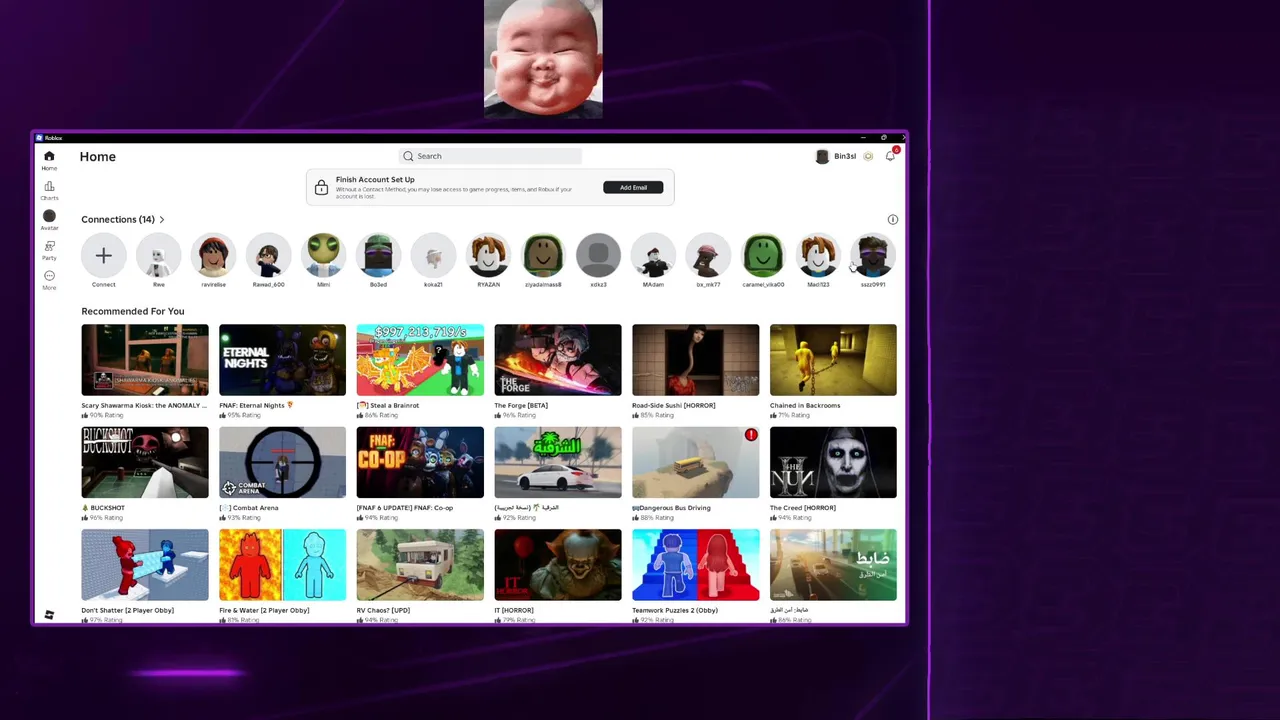Viewport: 1280px width, 720px height.
Task: Open connection Bo3ed's avatar
Action: [x=378, y=256]
